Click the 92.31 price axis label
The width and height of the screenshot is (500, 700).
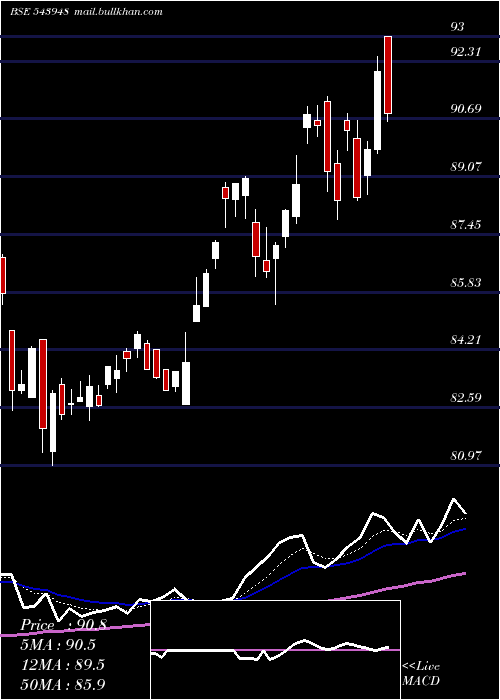(x=466, y=52)
